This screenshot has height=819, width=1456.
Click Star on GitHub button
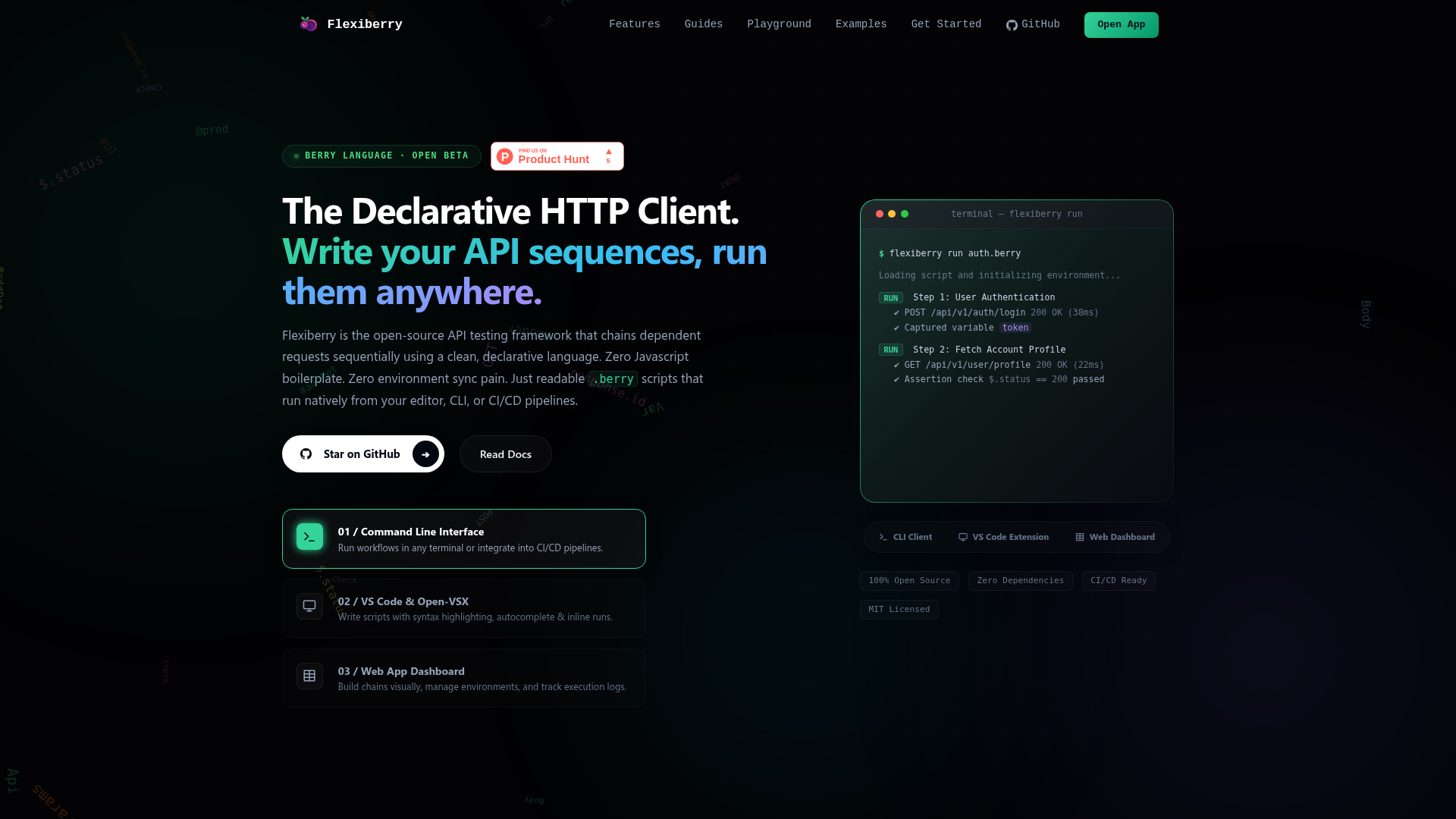coord(363,454)
